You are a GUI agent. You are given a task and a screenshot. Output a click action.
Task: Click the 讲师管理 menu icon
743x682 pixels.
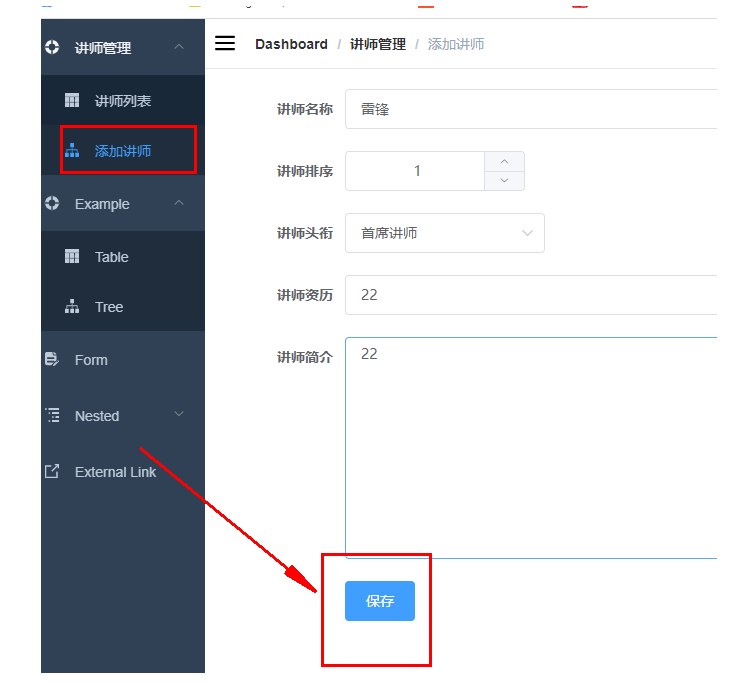[52, 47]
